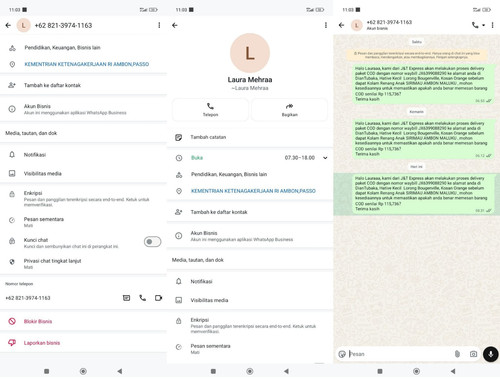Tap Tambah ke daftar kontak in middle screen
500x379 pixels.
pos(250,212)
